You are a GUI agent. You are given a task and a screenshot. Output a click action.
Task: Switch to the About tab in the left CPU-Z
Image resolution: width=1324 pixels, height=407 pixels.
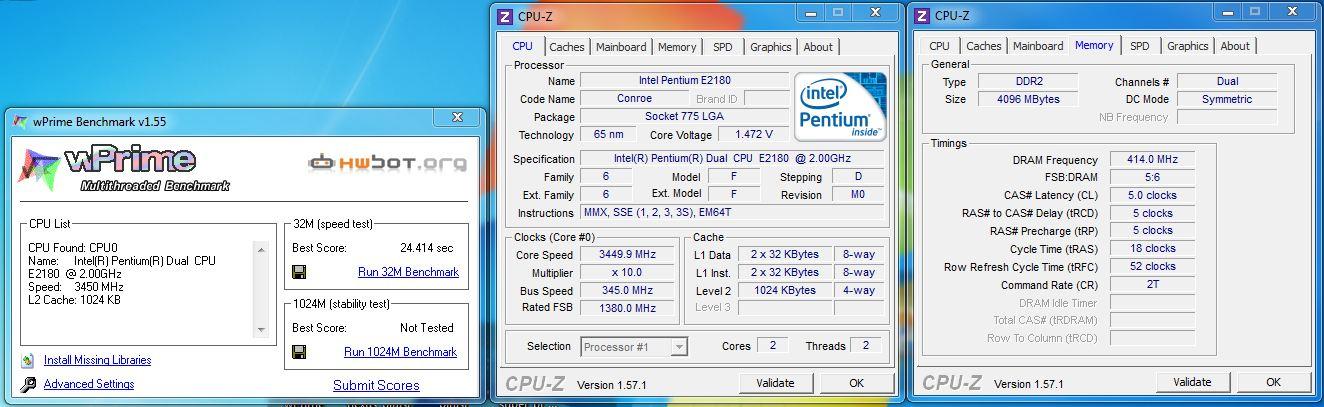coord(818,47)
